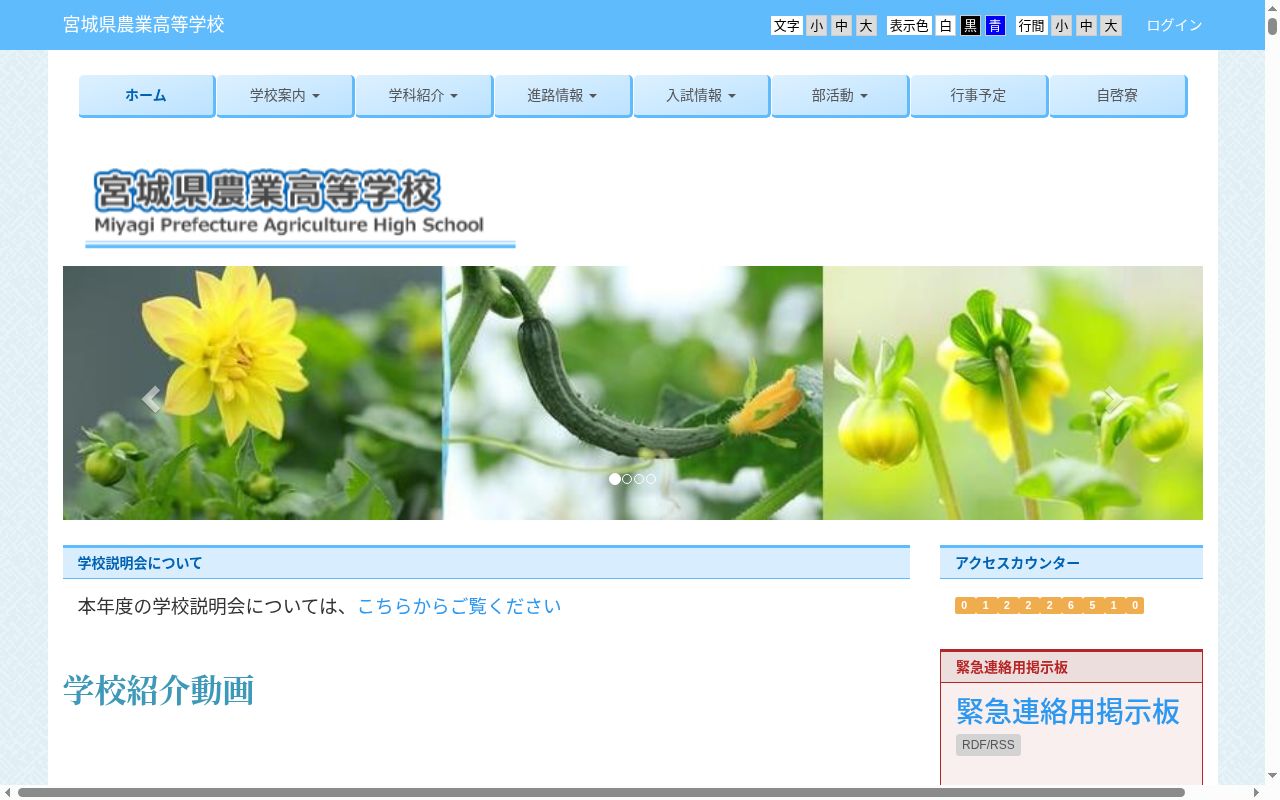1280x800 pixels.
Task: Expand the 学校案内 dropdown menu
Action: click(x=285, y=96)
